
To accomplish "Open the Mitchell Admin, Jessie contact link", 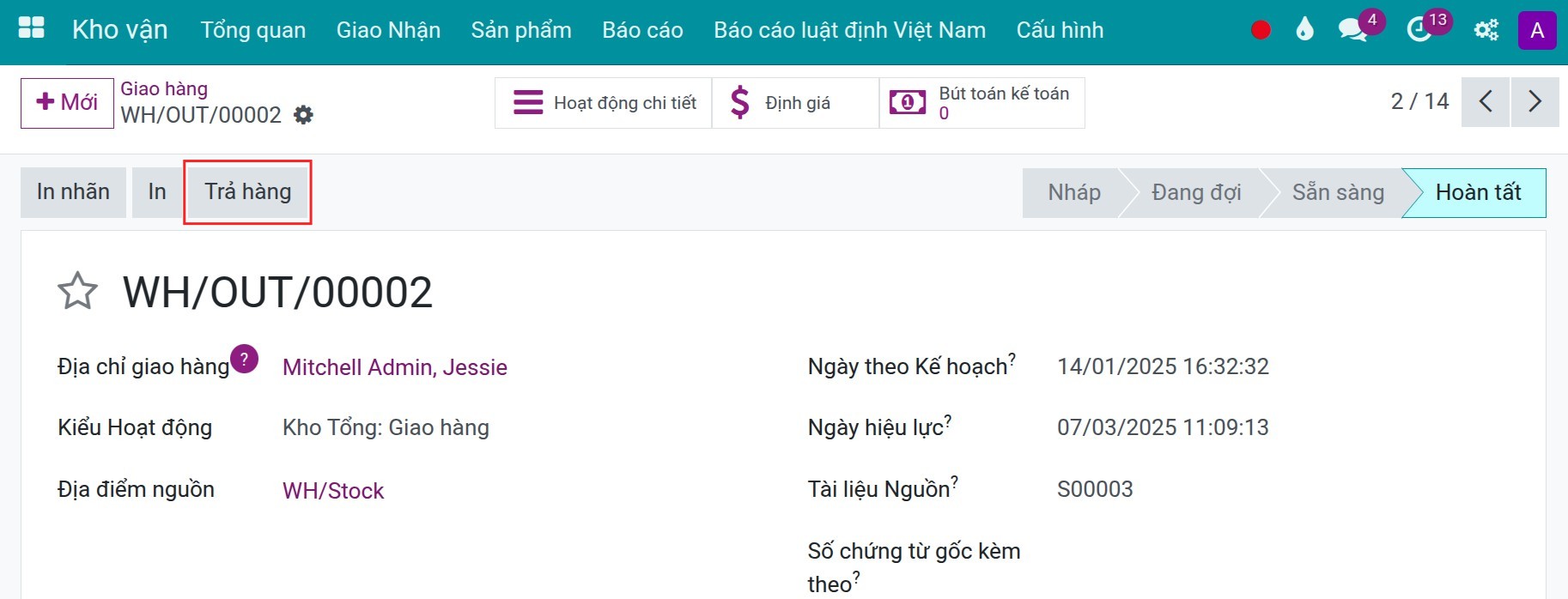I will 395,367.
